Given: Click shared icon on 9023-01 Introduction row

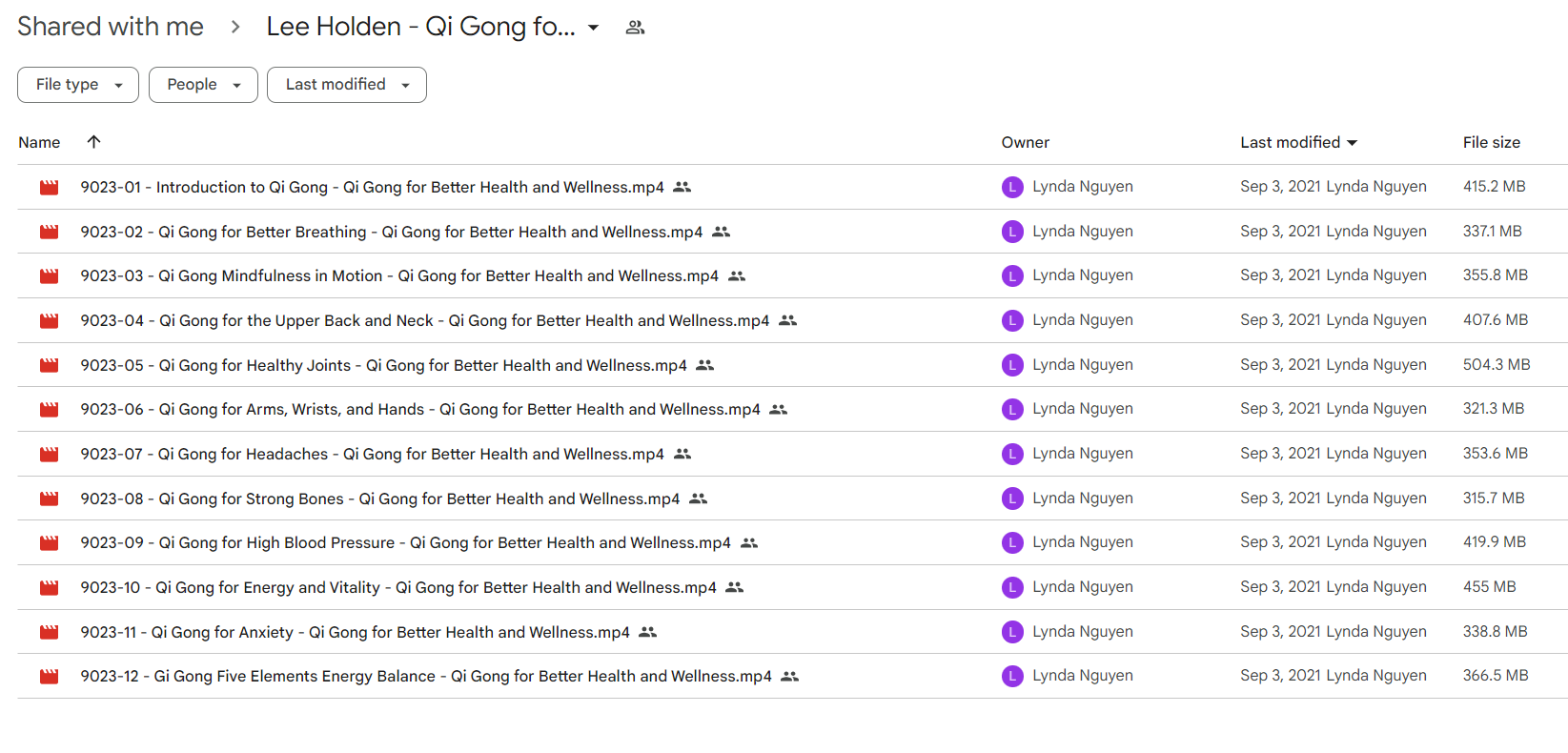Looking at the screenshot, I should (x=682, y=187).
